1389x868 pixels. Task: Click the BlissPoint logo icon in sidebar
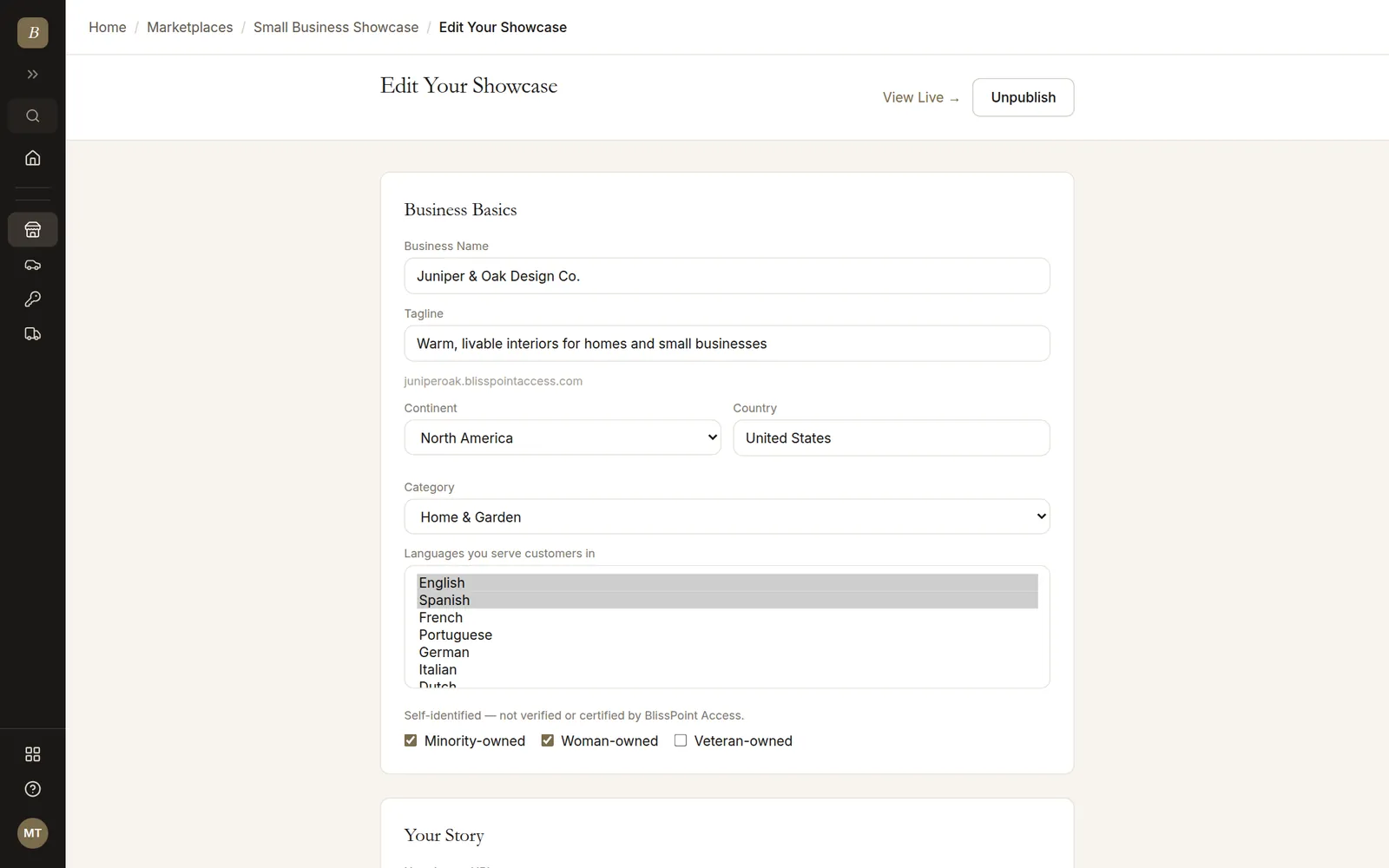(33, 33)
